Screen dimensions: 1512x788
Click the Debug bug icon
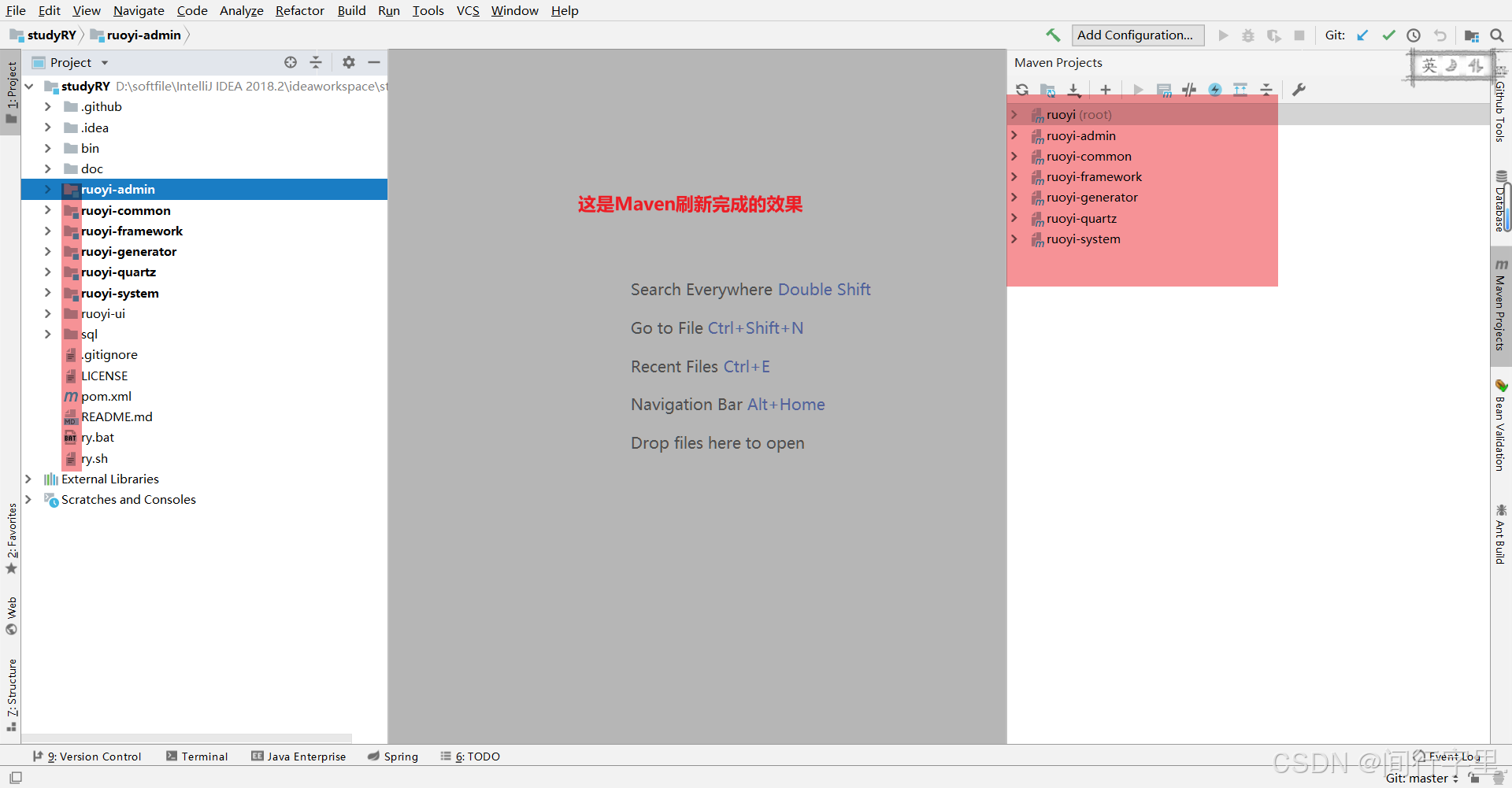(1248, 35)
